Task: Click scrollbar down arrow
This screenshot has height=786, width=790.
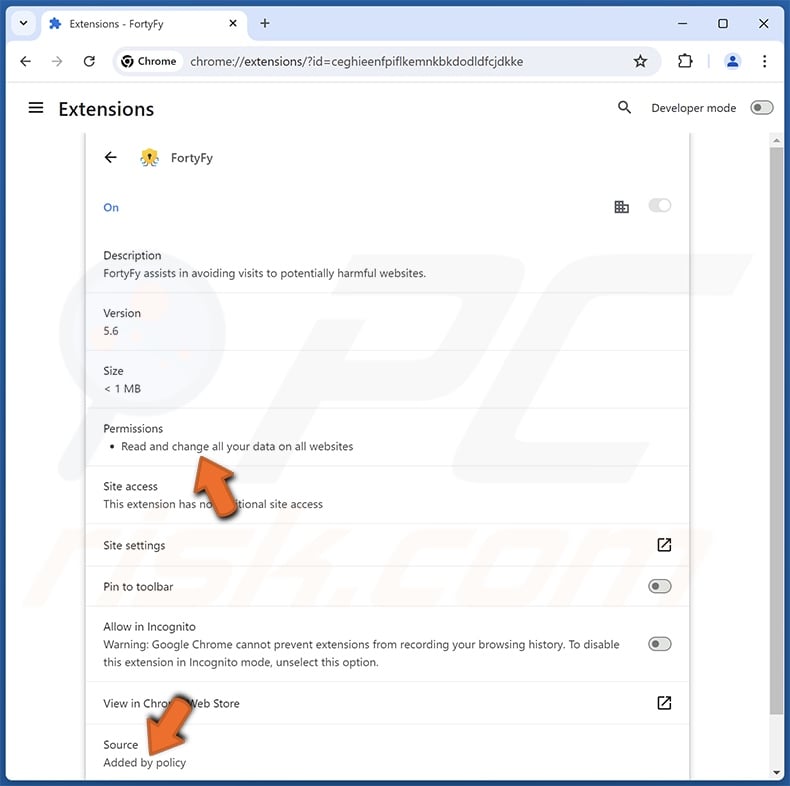Action: [x=776, y=772]
